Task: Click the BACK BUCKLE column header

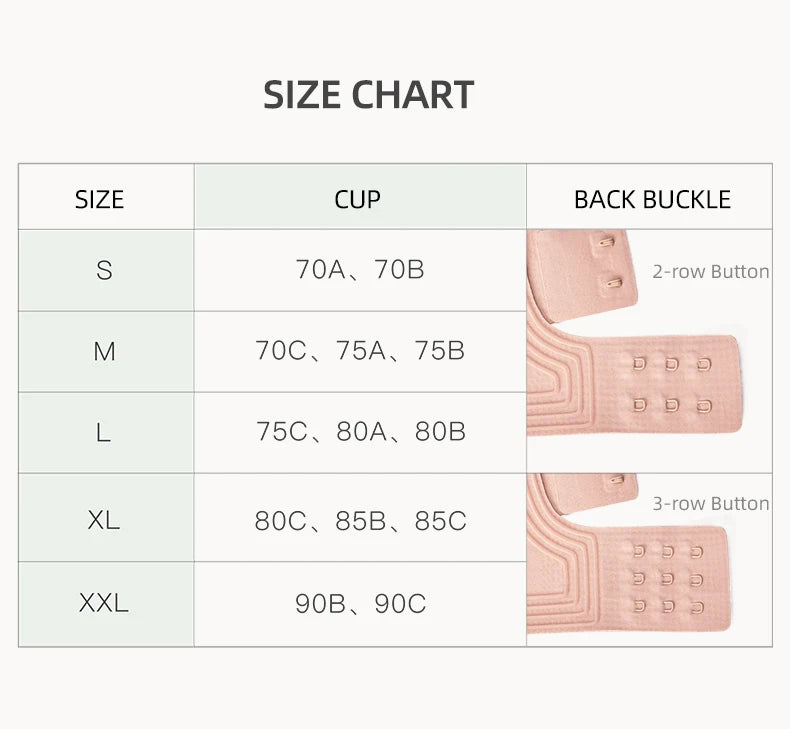Action: coord(652,199)
